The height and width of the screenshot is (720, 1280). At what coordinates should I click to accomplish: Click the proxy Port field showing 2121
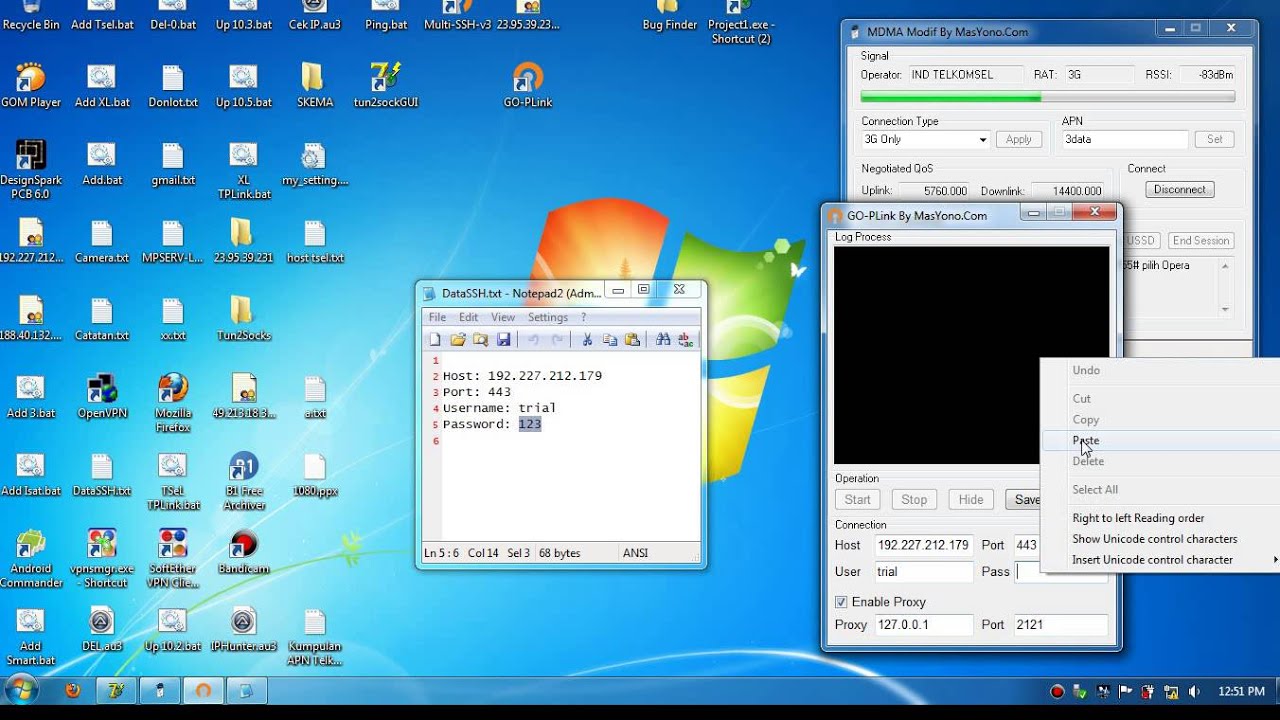[x=1060, y=624]
